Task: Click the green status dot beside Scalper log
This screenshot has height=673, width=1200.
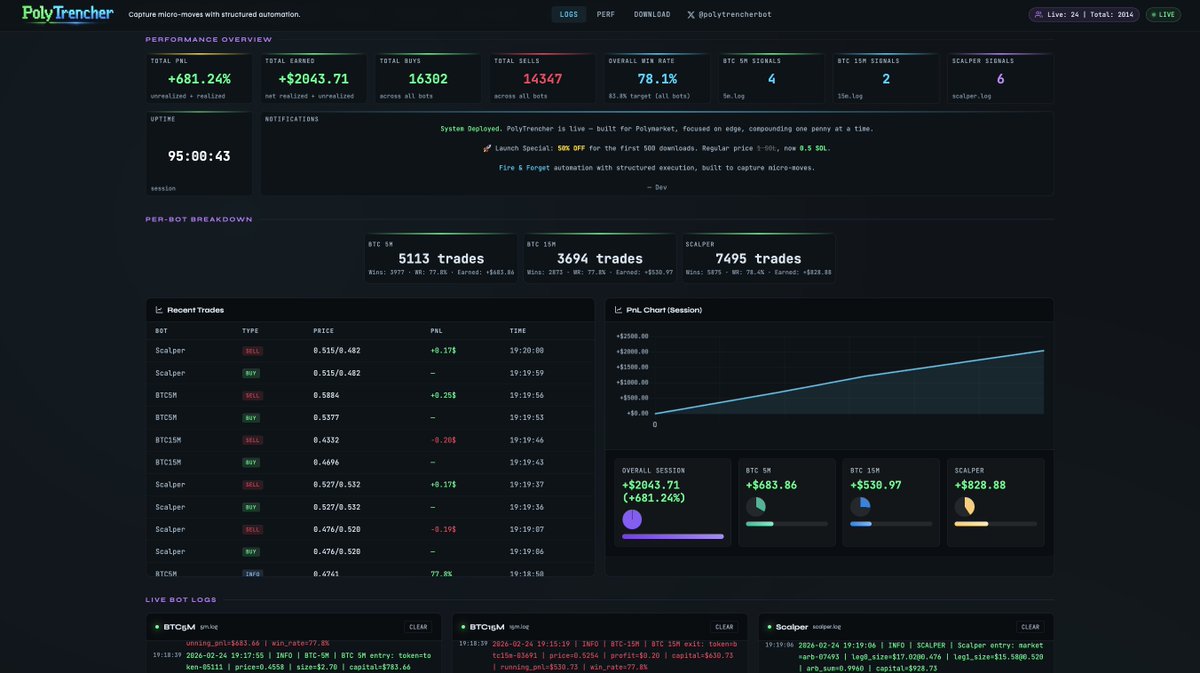Action: (768, 627)
